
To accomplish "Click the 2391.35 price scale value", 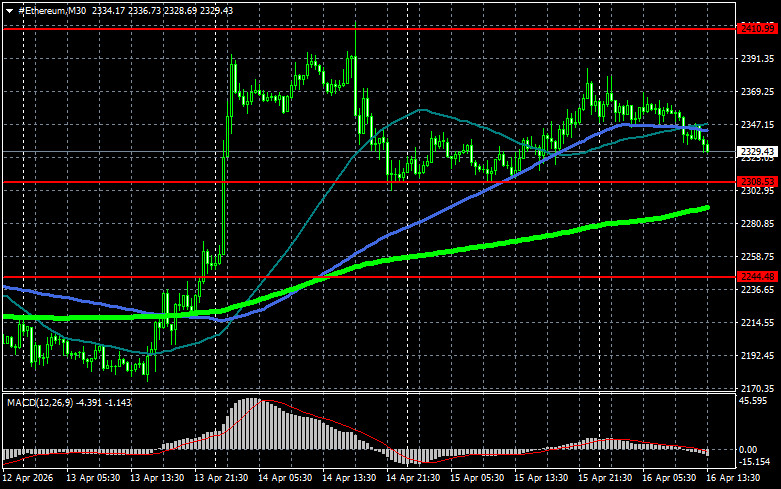I will point(758,59).
